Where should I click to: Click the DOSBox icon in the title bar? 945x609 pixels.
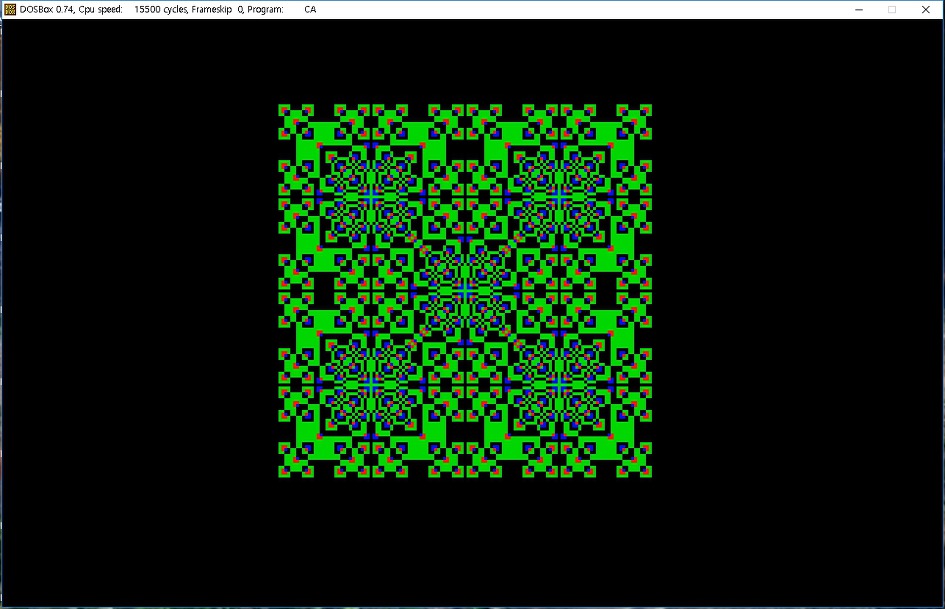pos(10,9)
